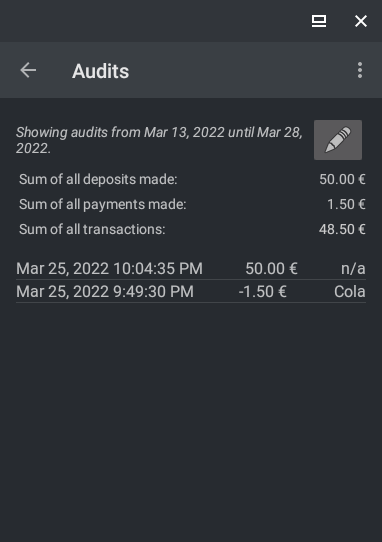
Task: Click the -1.50 € payment amount
Action: point(262,292)
